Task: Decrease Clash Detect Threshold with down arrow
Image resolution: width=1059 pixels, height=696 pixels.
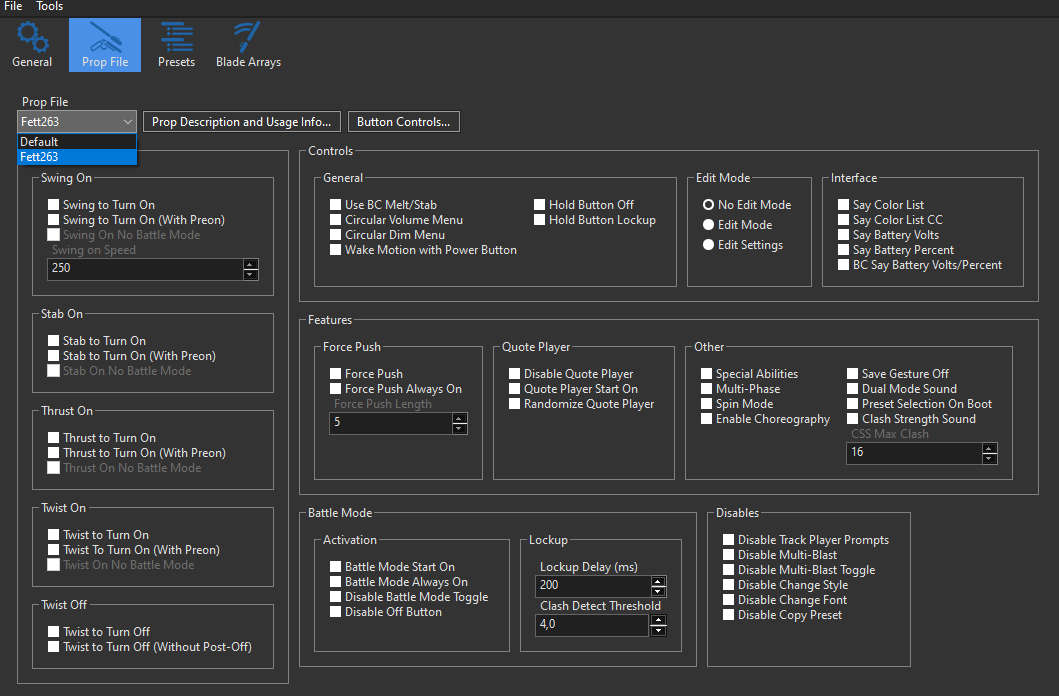Action: point(657,631)
